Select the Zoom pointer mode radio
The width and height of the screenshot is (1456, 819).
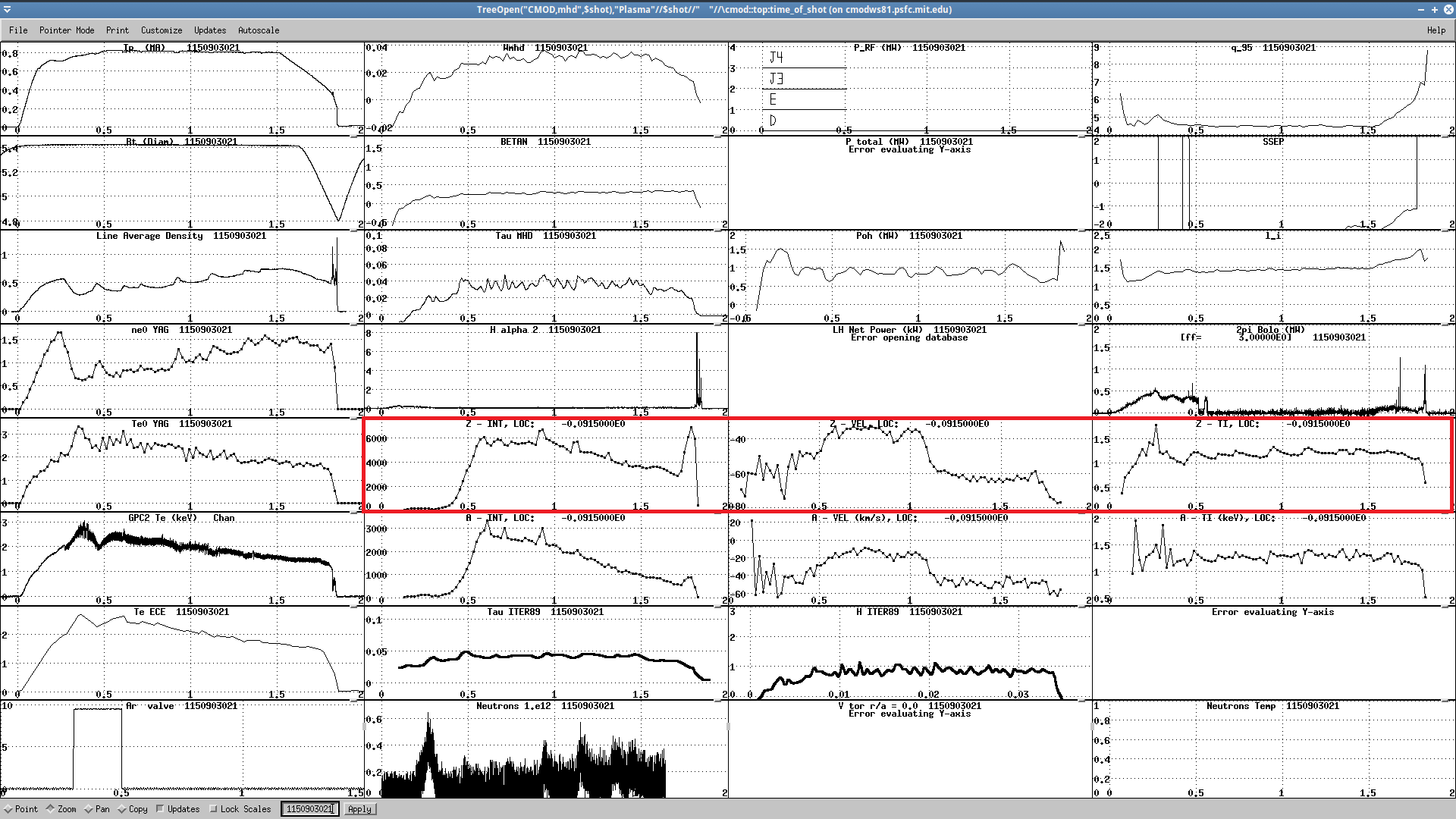coord(51,809)
